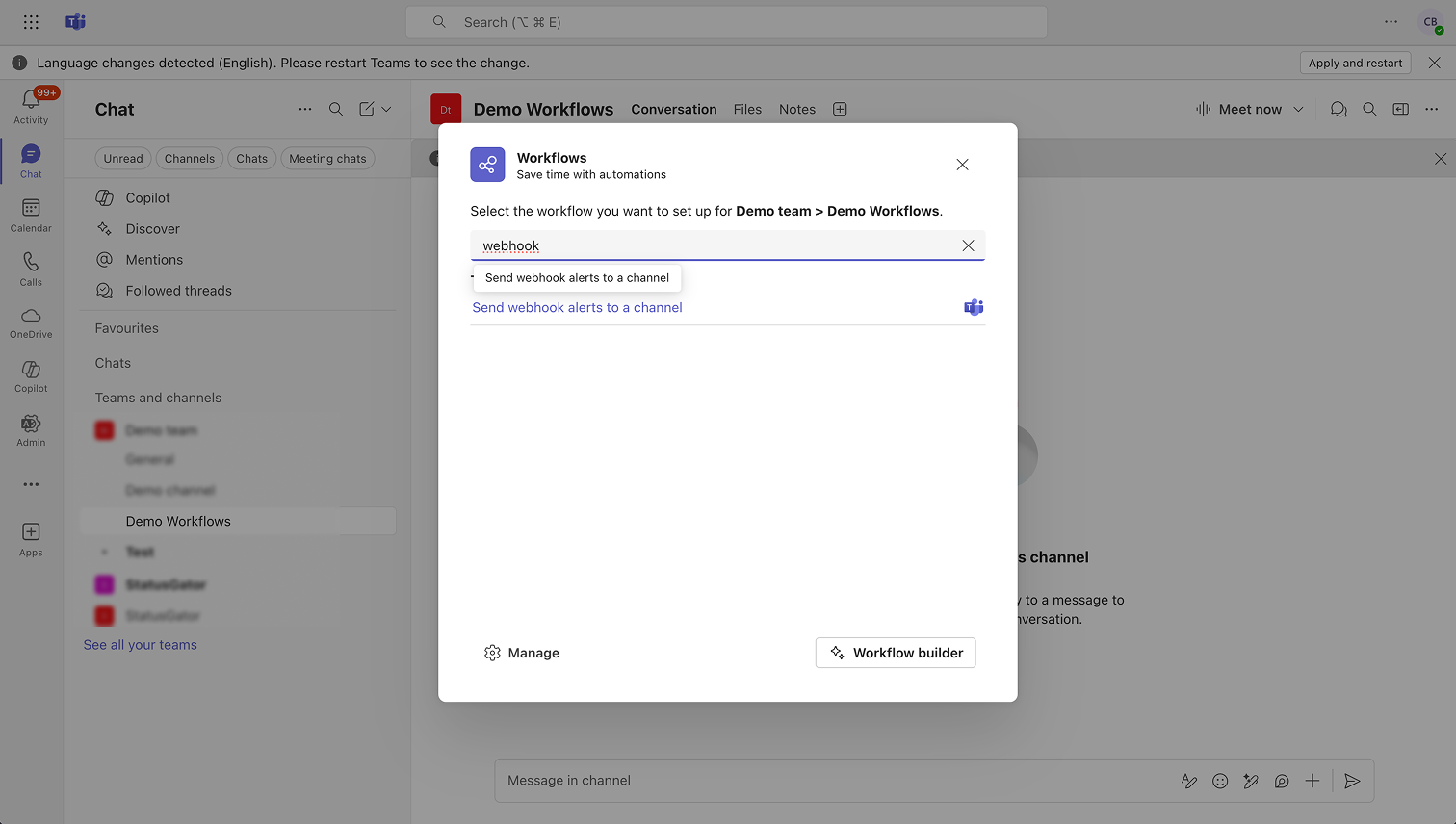Click Meet now button
Viewport: 1456px width, 824px height.
(1239, 109)
